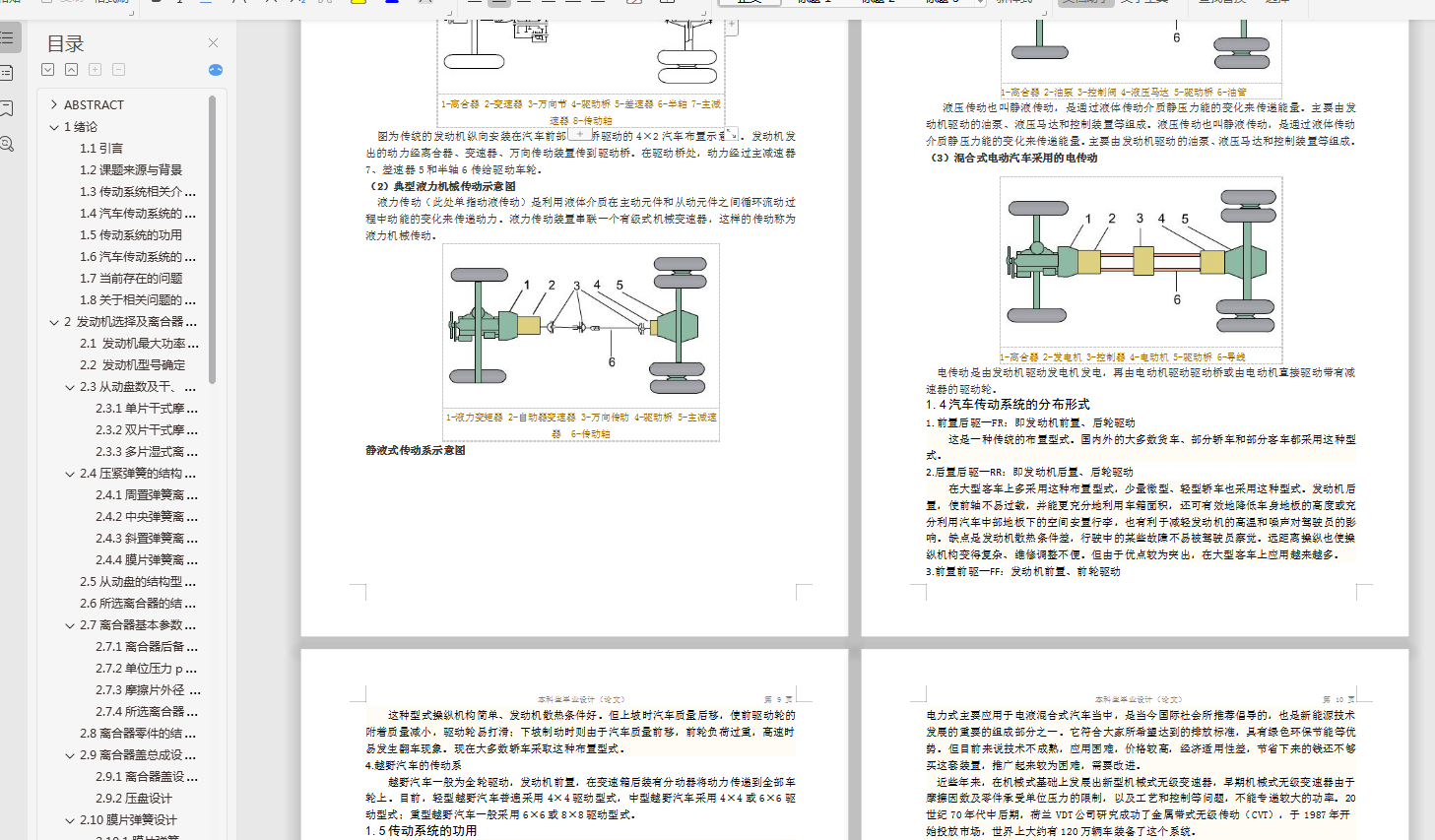Click subheading '(2)典型液力机械传动示意图'

(x=441, y=186)
